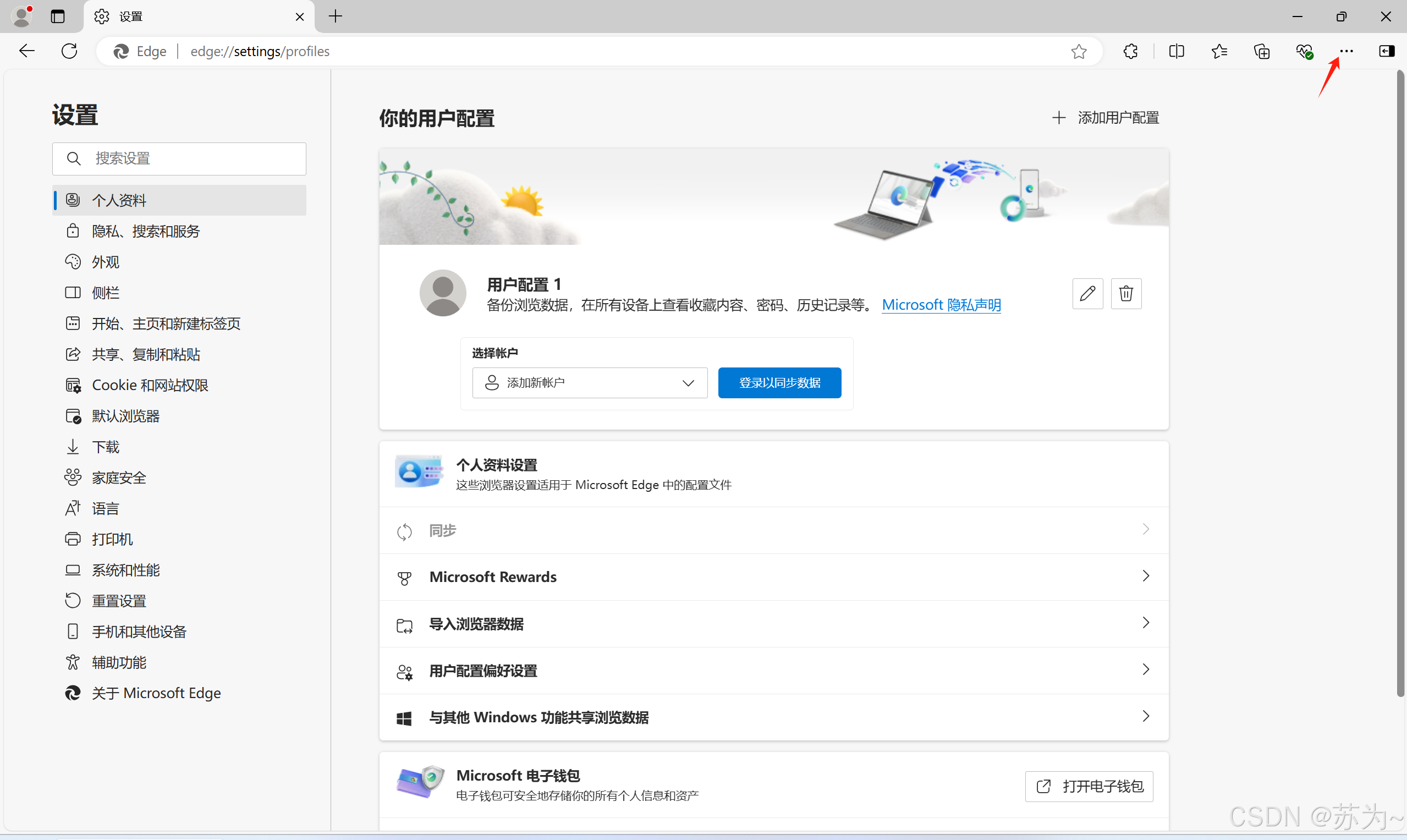Open Browser essentials heart icon
Screen dimensions: 1407x840
1304,52
